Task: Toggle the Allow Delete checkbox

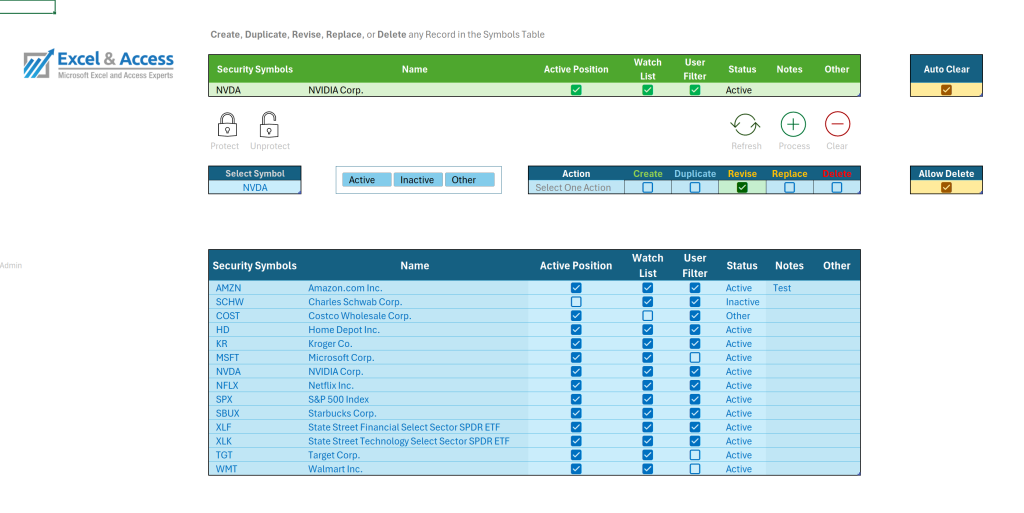Action: [946, 187]
